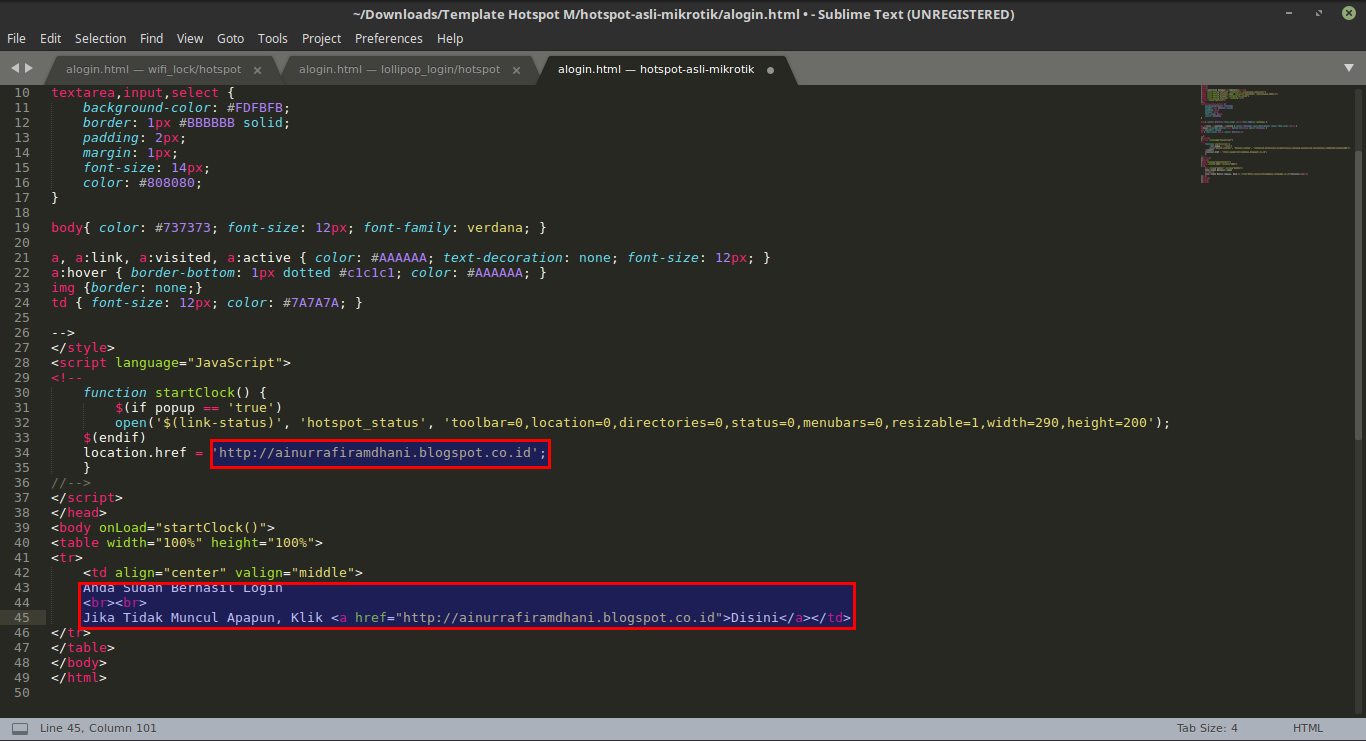Click the '</table>' closing tag

83,648
